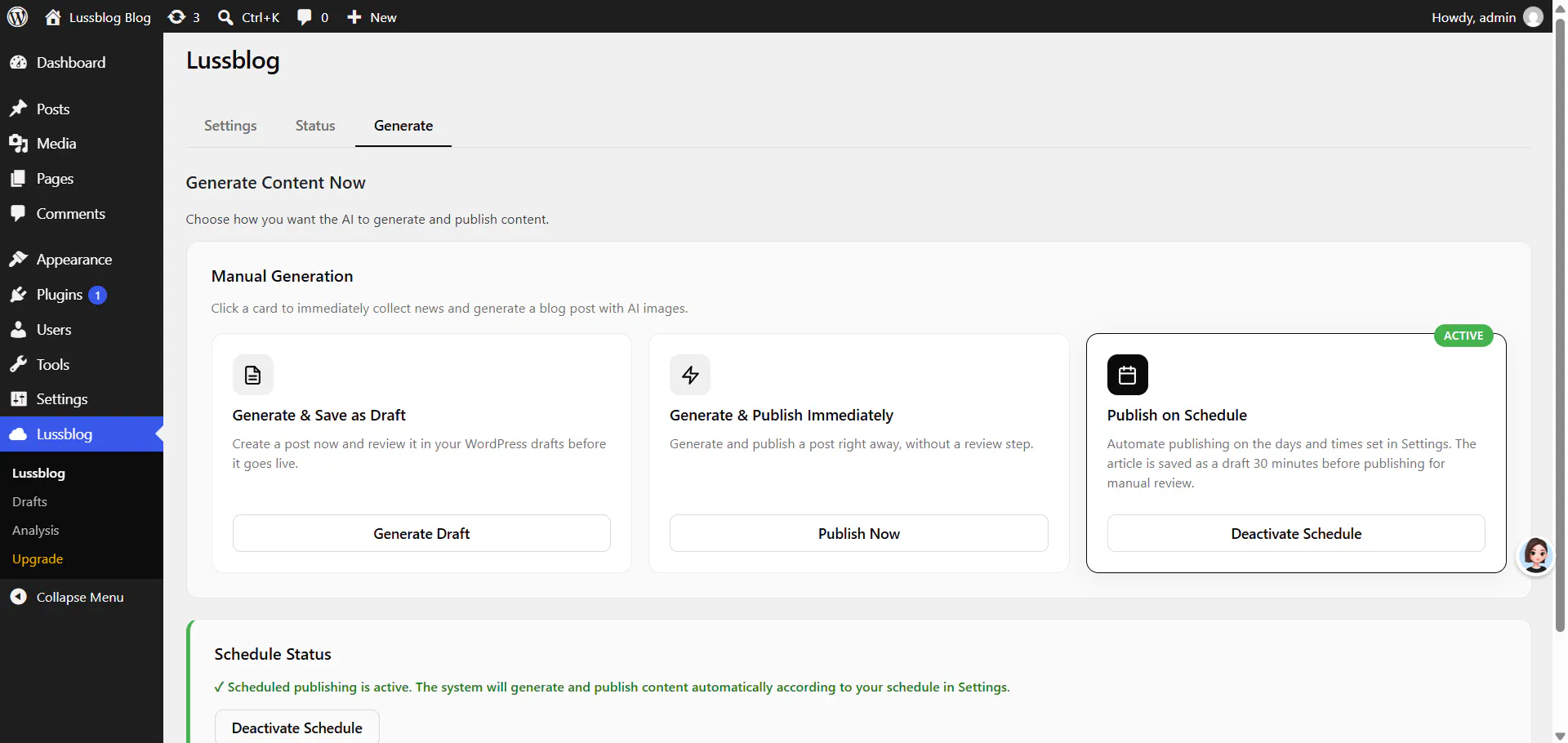
Task: Click the Lussblog cloud icon
Action: (x=18, y=434)
